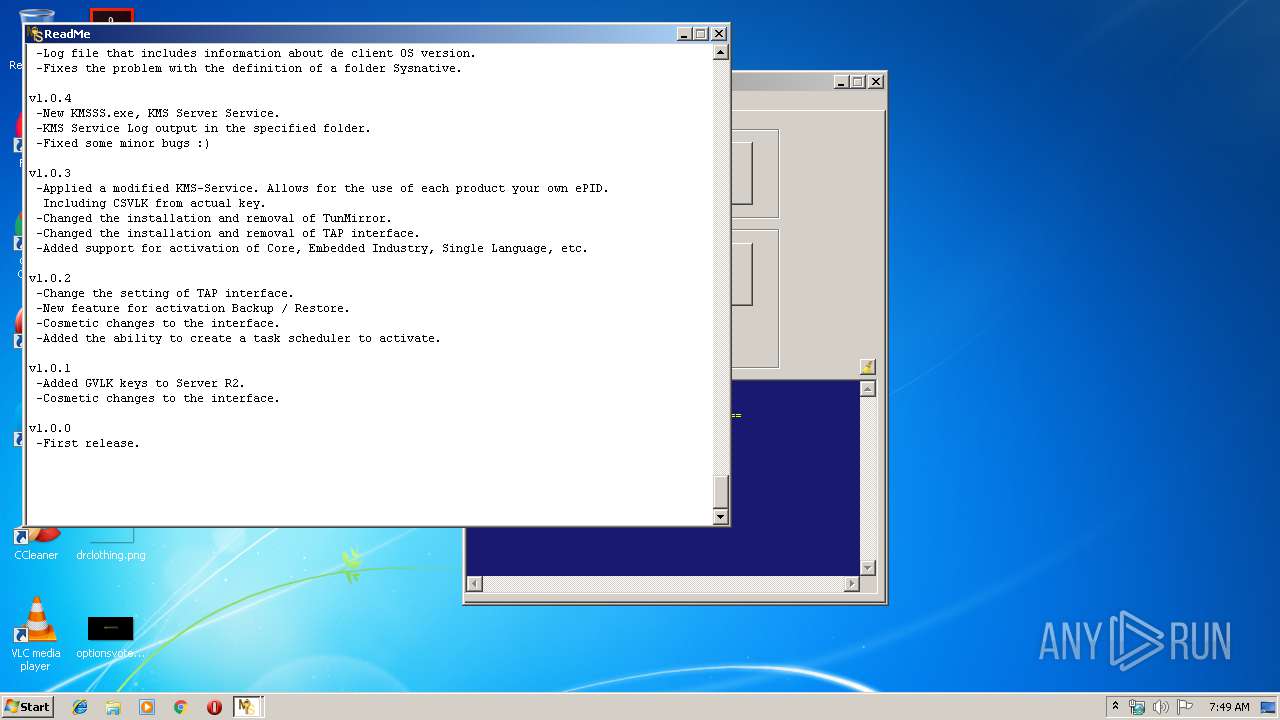Open VLC media player desktop shortcut
Viewport: 1280px width, 720px height.
coord(36,634)
